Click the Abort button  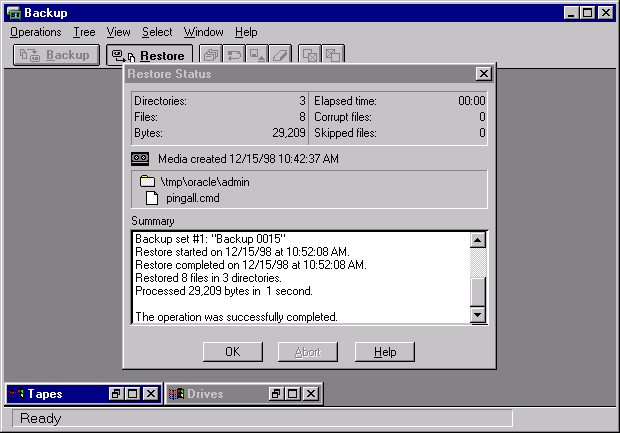click(308, 352)
